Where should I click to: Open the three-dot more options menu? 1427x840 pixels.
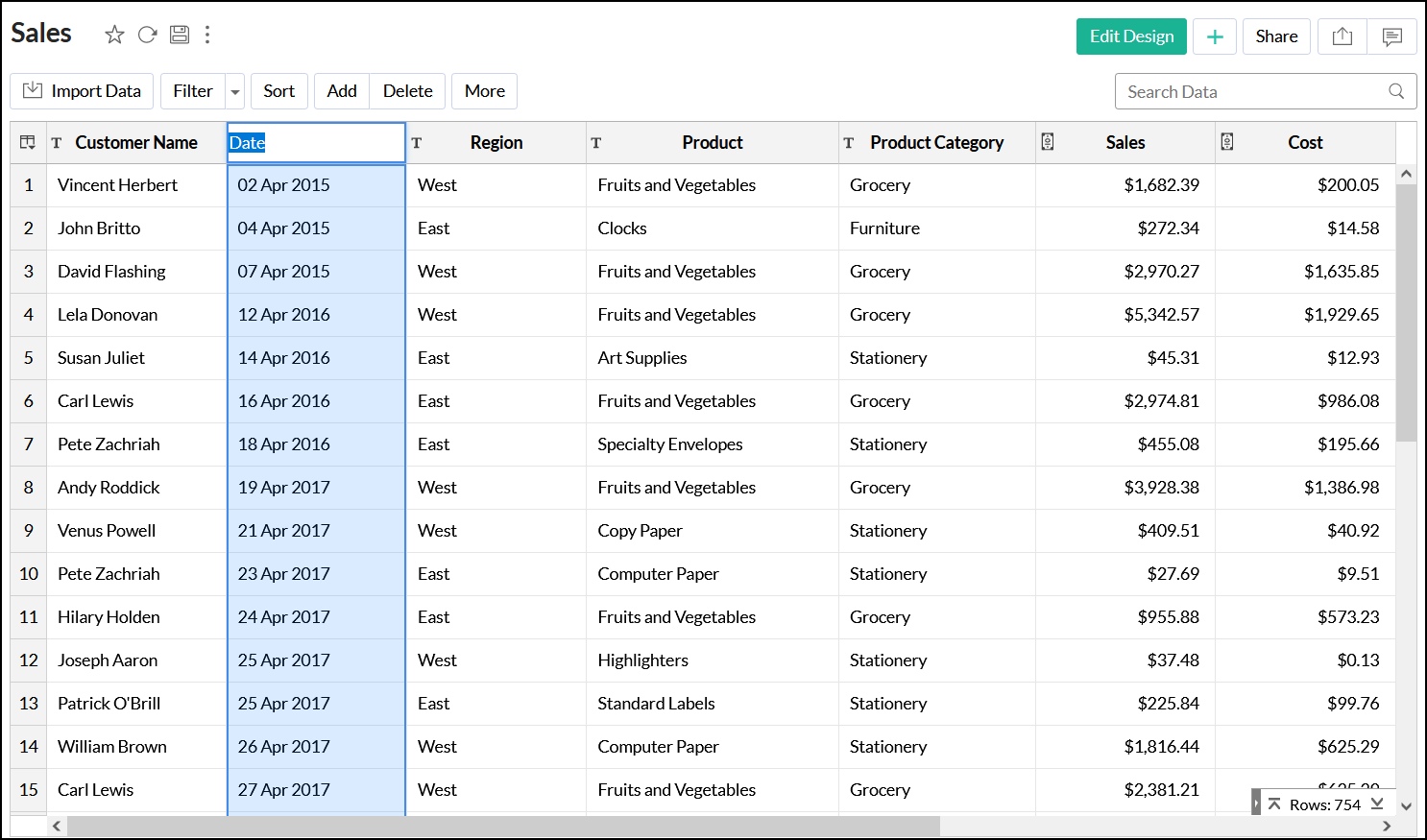(207, 36)
